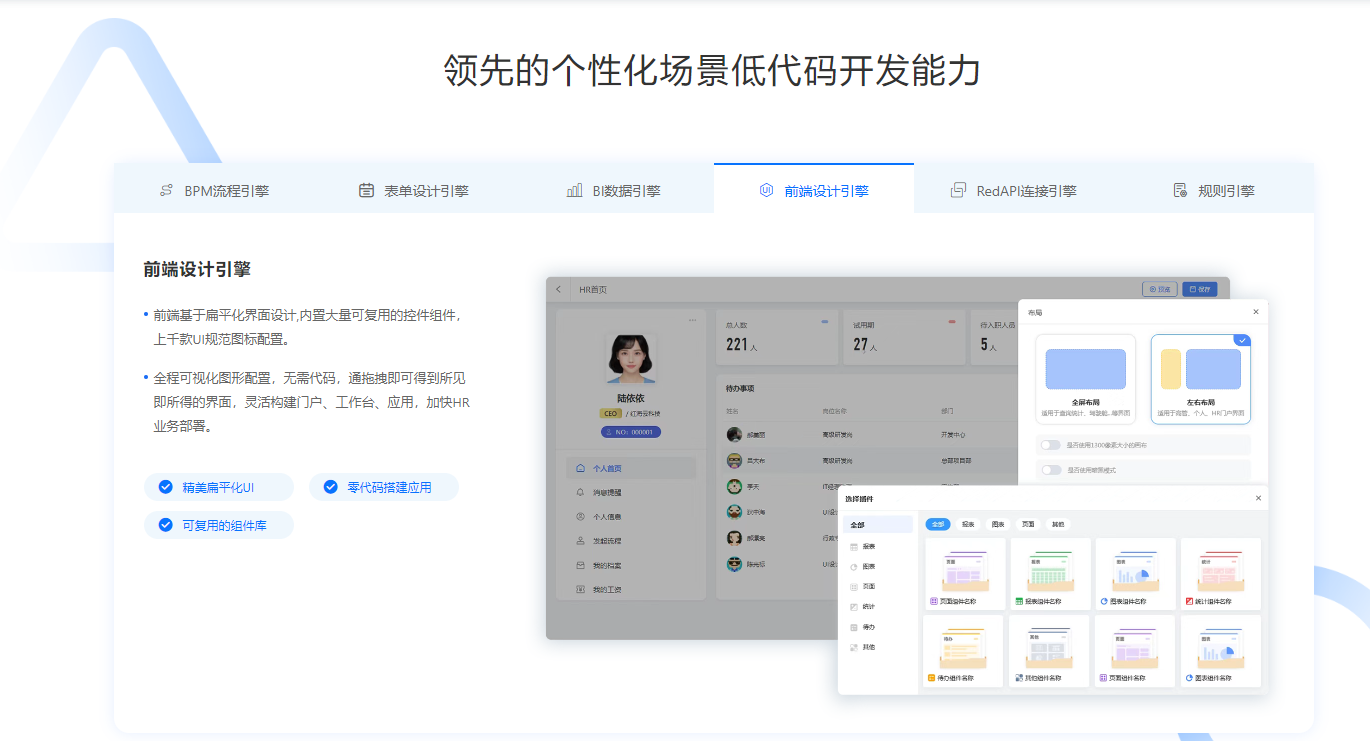The image size is (1370, 741).
Task: Click the back arrow beside HR首页
Action: coord(558,290)
